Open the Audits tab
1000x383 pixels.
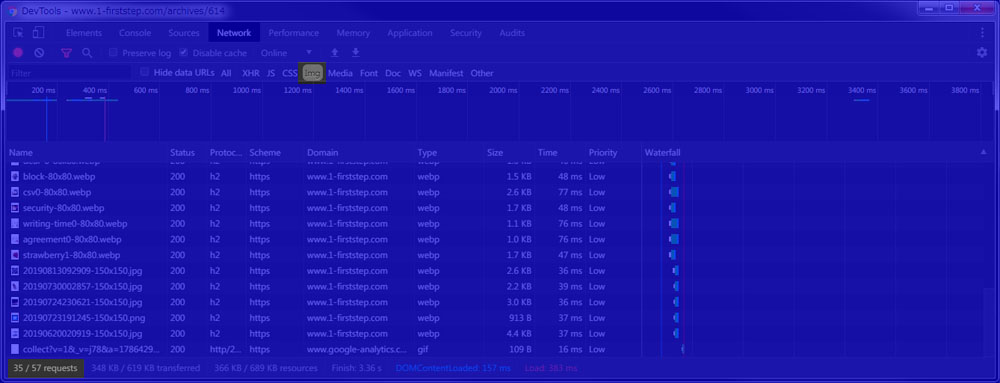512,33
